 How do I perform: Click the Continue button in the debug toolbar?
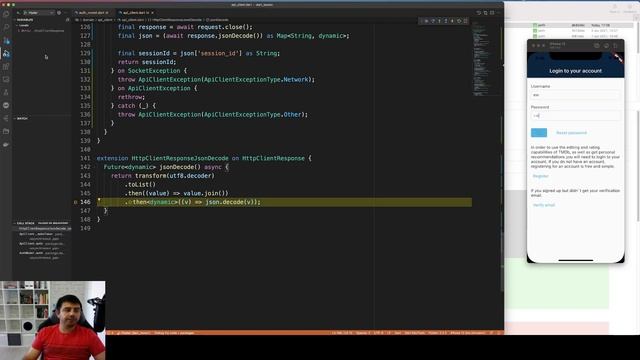pyautogui.click(x=427, y=21)
